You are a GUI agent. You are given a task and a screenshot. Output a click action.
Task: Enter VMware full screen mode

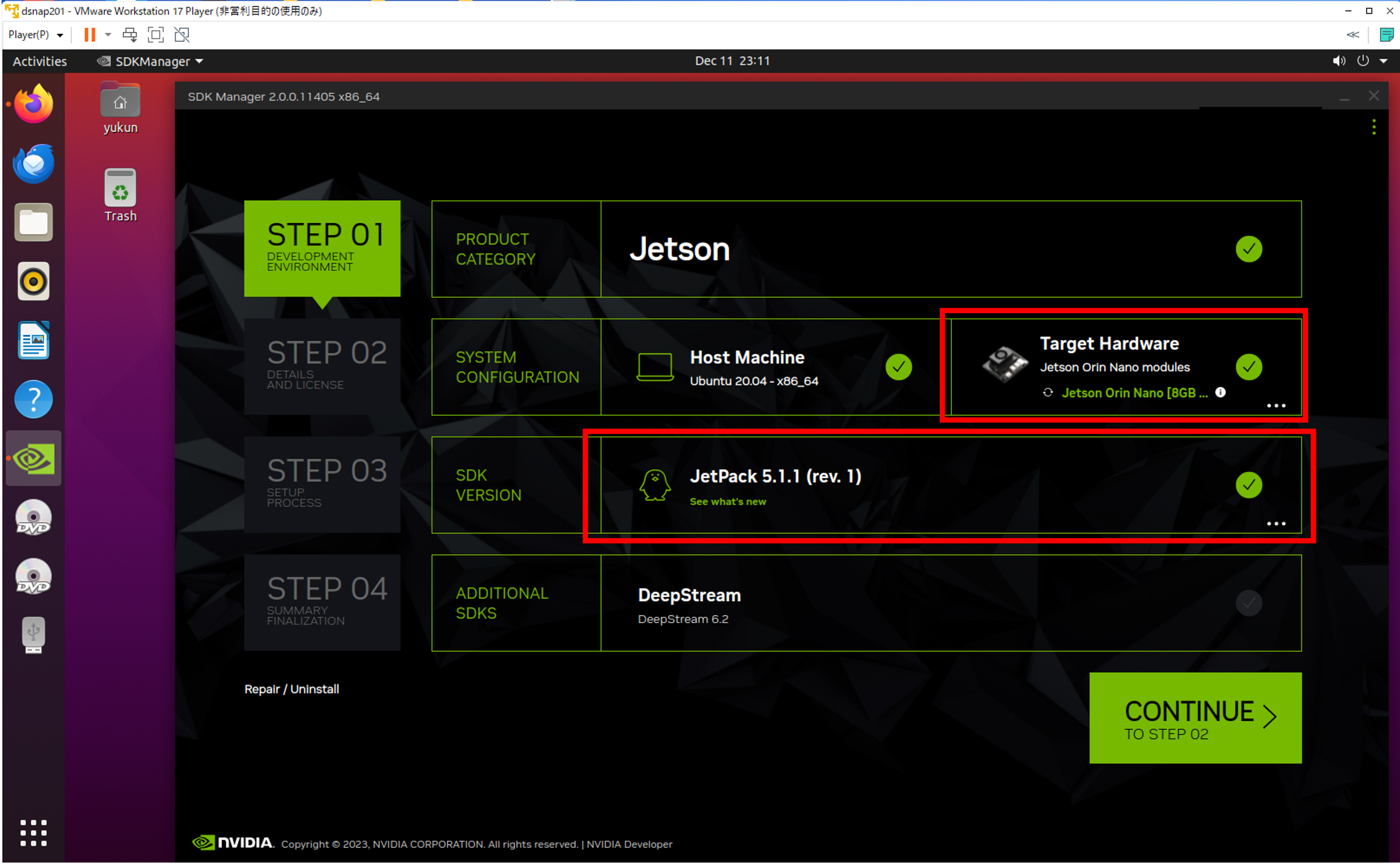click(155, 35)
